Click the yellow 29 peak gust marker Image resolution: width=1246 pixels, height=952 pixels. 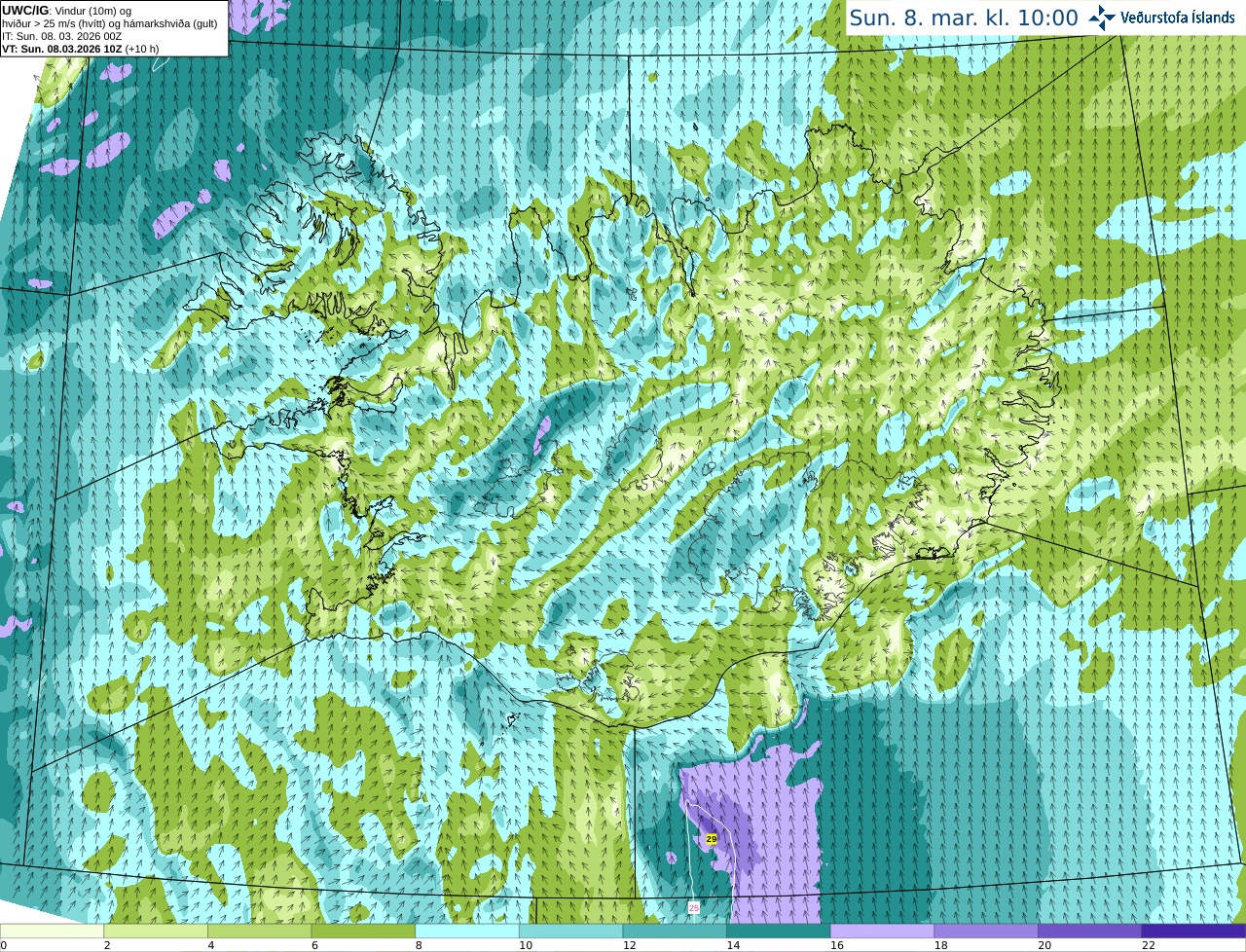712,838
